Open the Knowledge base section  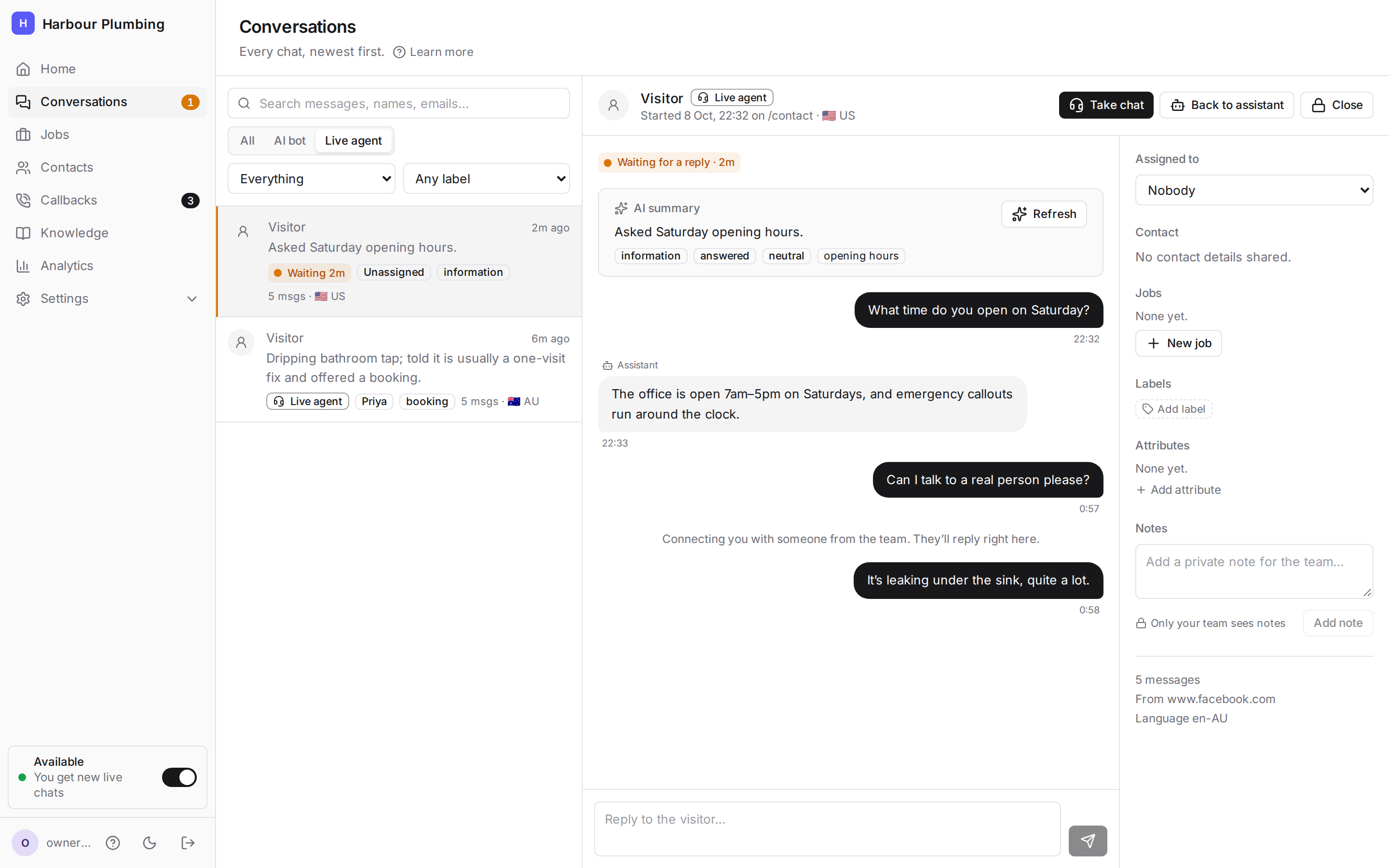tap(108, 232)
